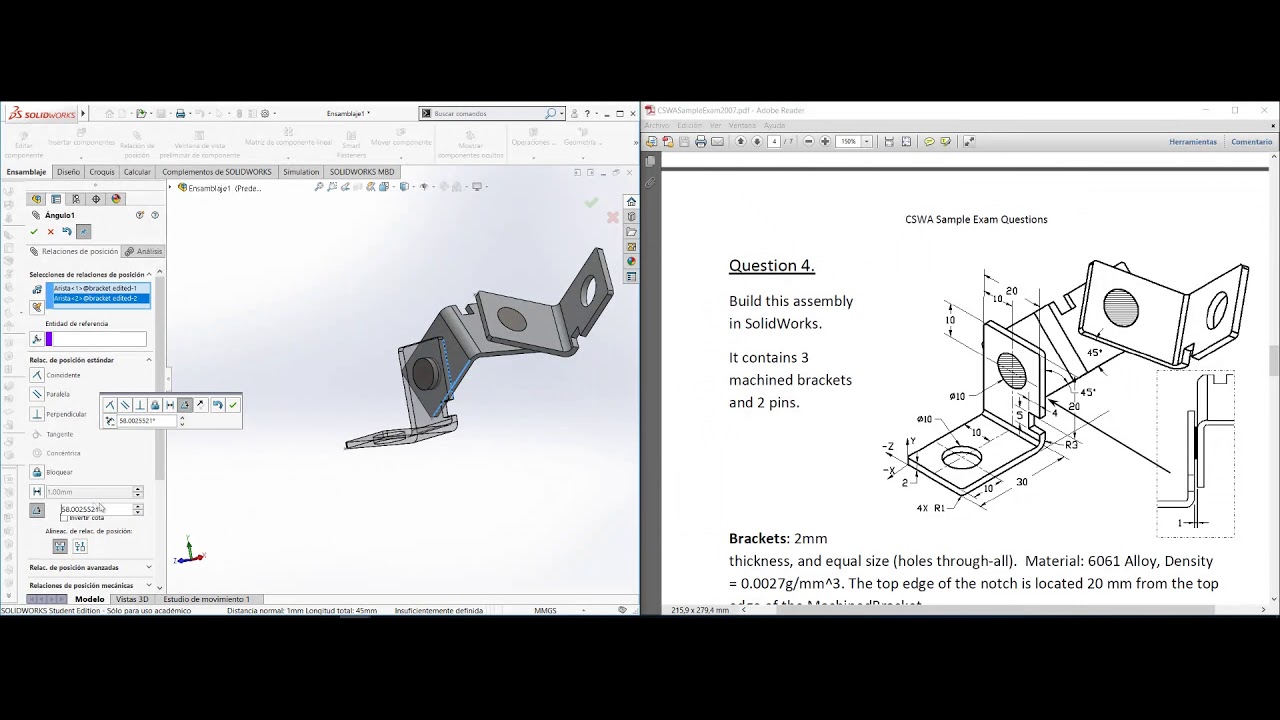Viewport: 1280px width, 720px height.
Task: Collapse Selecciones de relaciones de posición section
Action: tap(149, 274)
